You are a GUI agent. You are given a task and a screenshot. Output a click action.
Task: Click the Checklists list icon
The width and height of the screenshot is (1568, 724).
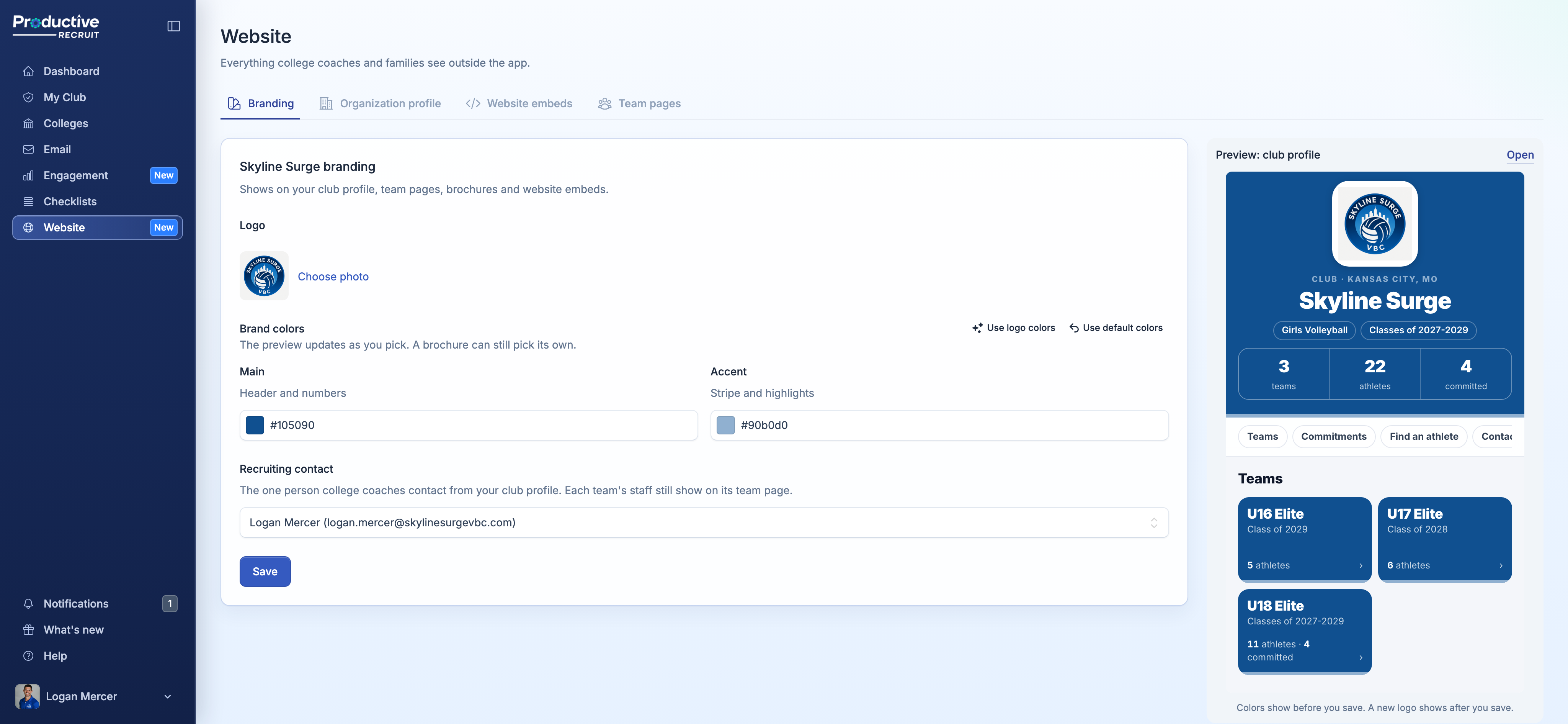pos(28,201)
